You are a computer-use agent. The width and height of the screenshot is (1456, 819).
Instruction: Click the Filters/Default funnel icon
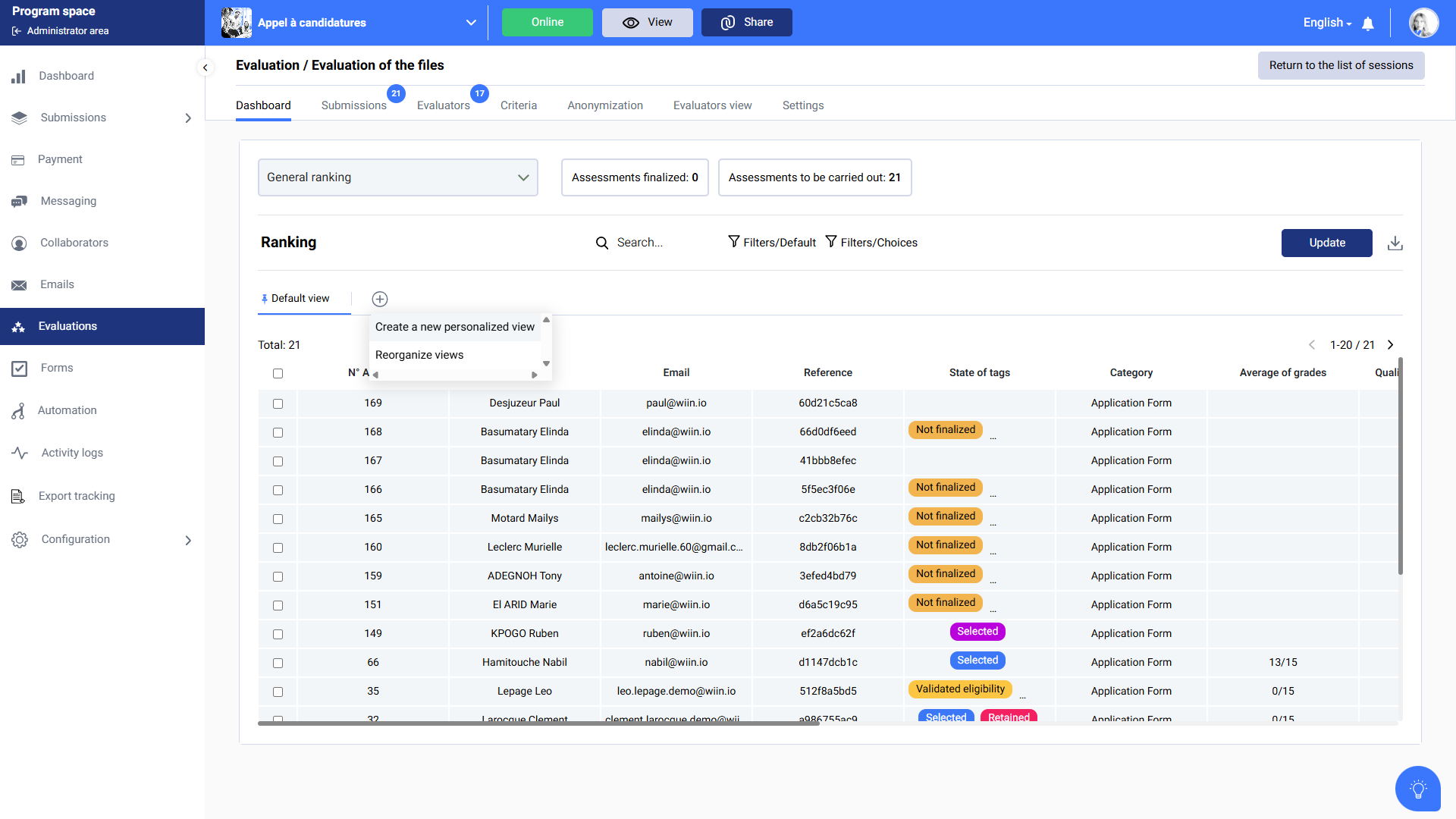[x=733, y=242]
